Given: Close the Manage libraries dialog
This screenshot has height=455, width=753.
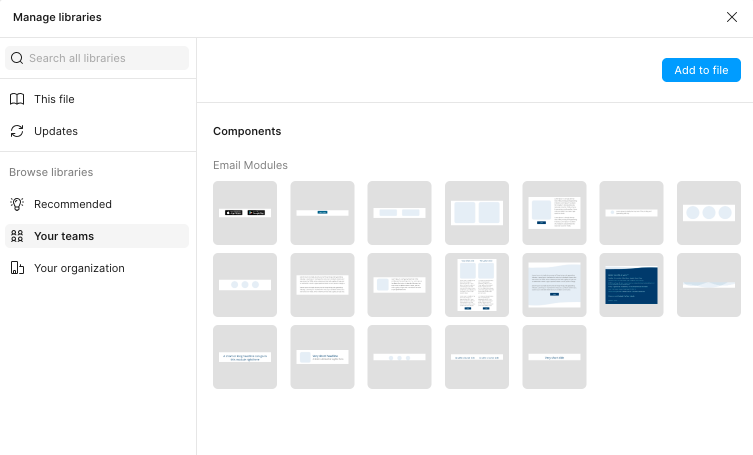Looking at the screenshot, I should click(731, 17).
